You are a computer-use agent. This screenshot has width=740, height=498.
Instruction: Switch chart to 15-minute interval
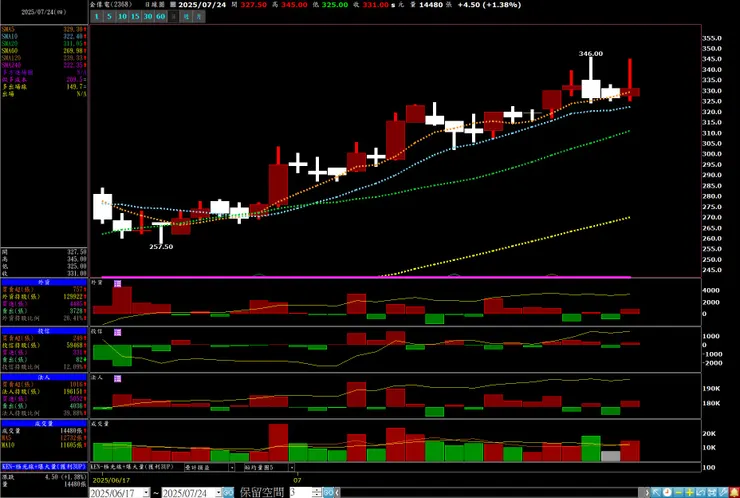(x=135, y=17)
